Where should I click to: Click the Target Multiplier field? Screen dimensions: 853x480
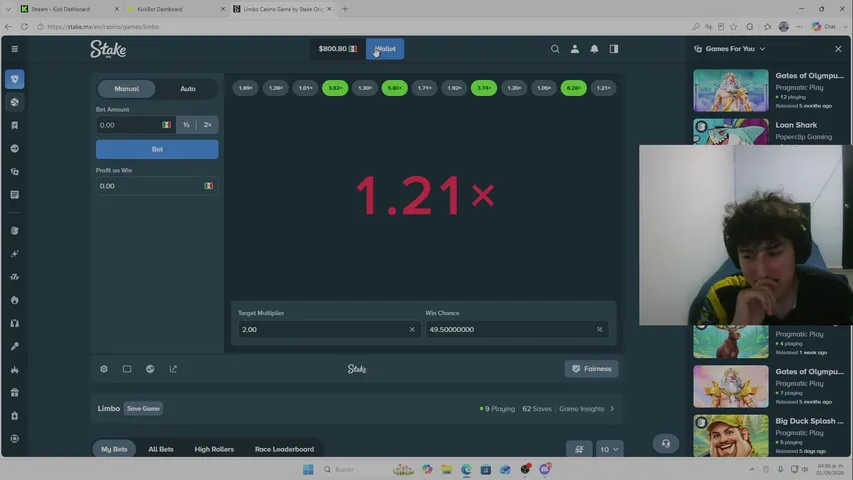[329, 329]
